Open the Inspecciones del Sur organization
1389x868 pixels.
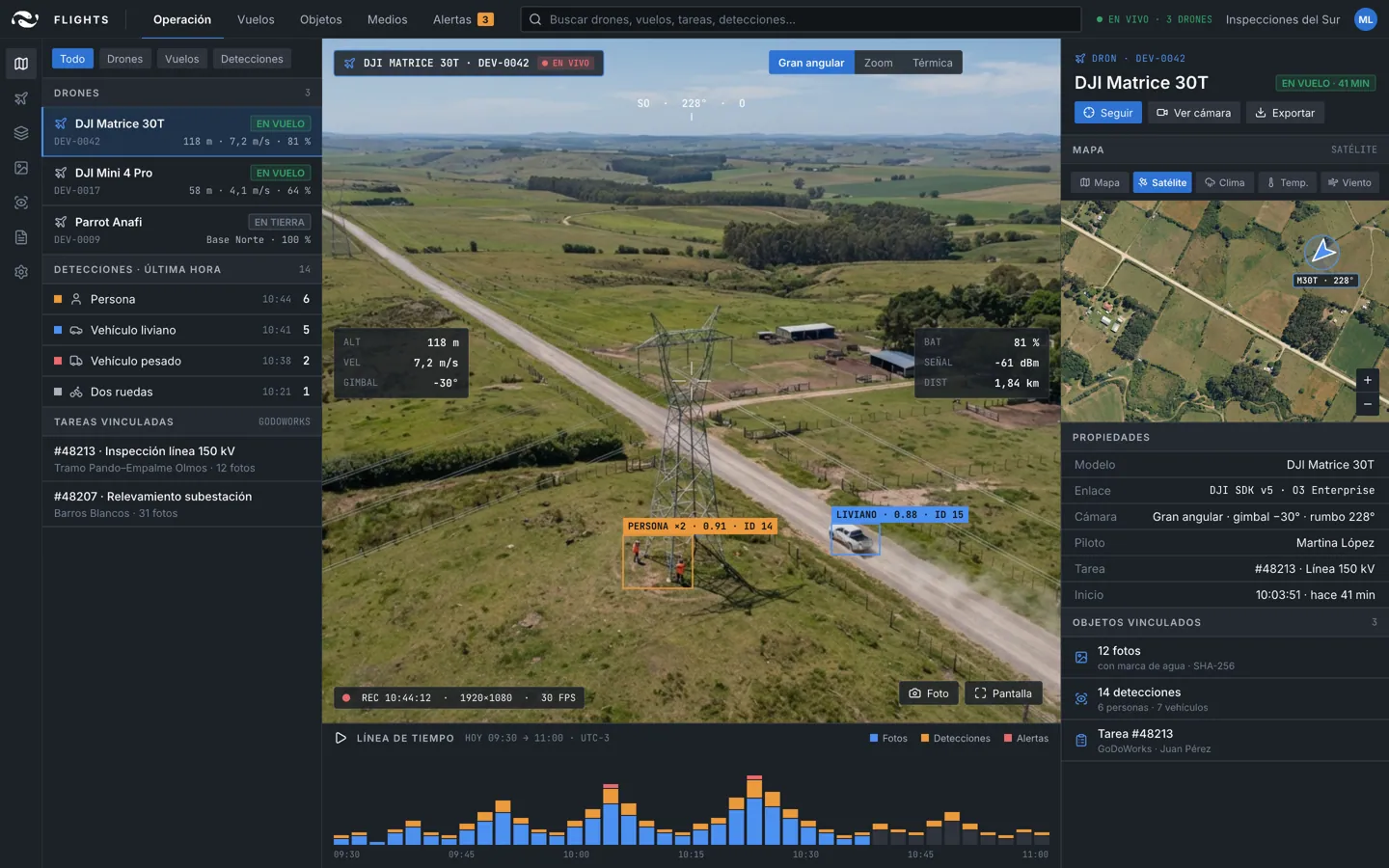pos(1282,19)
